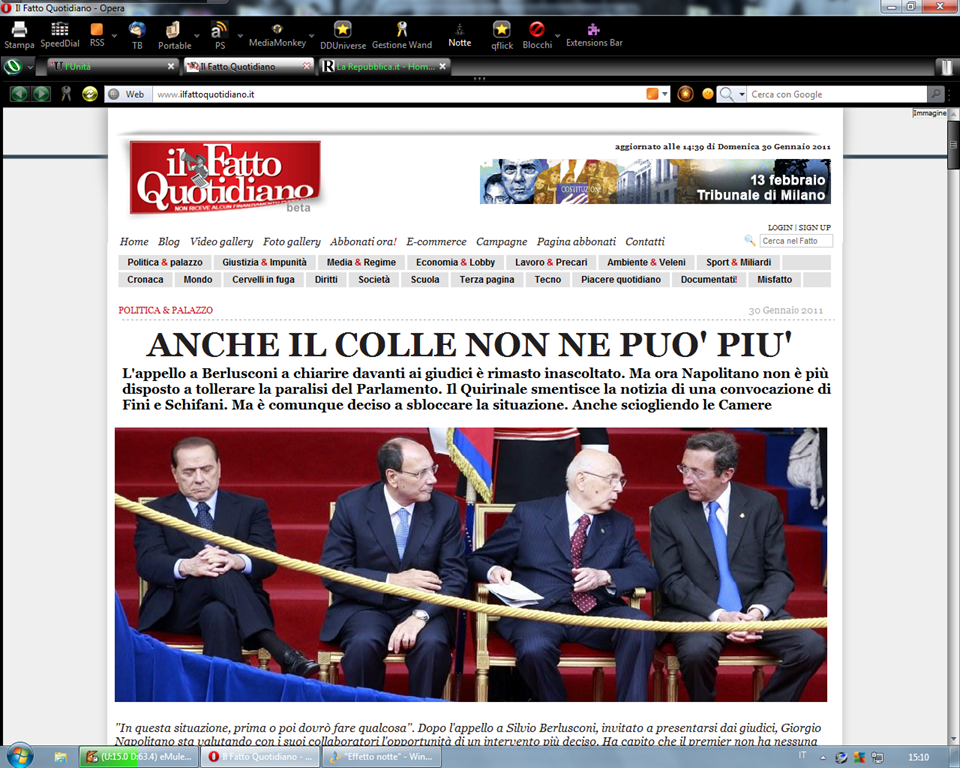Click the magnifier icon beside Cerca nel Fatto
Screen dimensions: 960x768
pyautogui.click(x=749, y=241)
